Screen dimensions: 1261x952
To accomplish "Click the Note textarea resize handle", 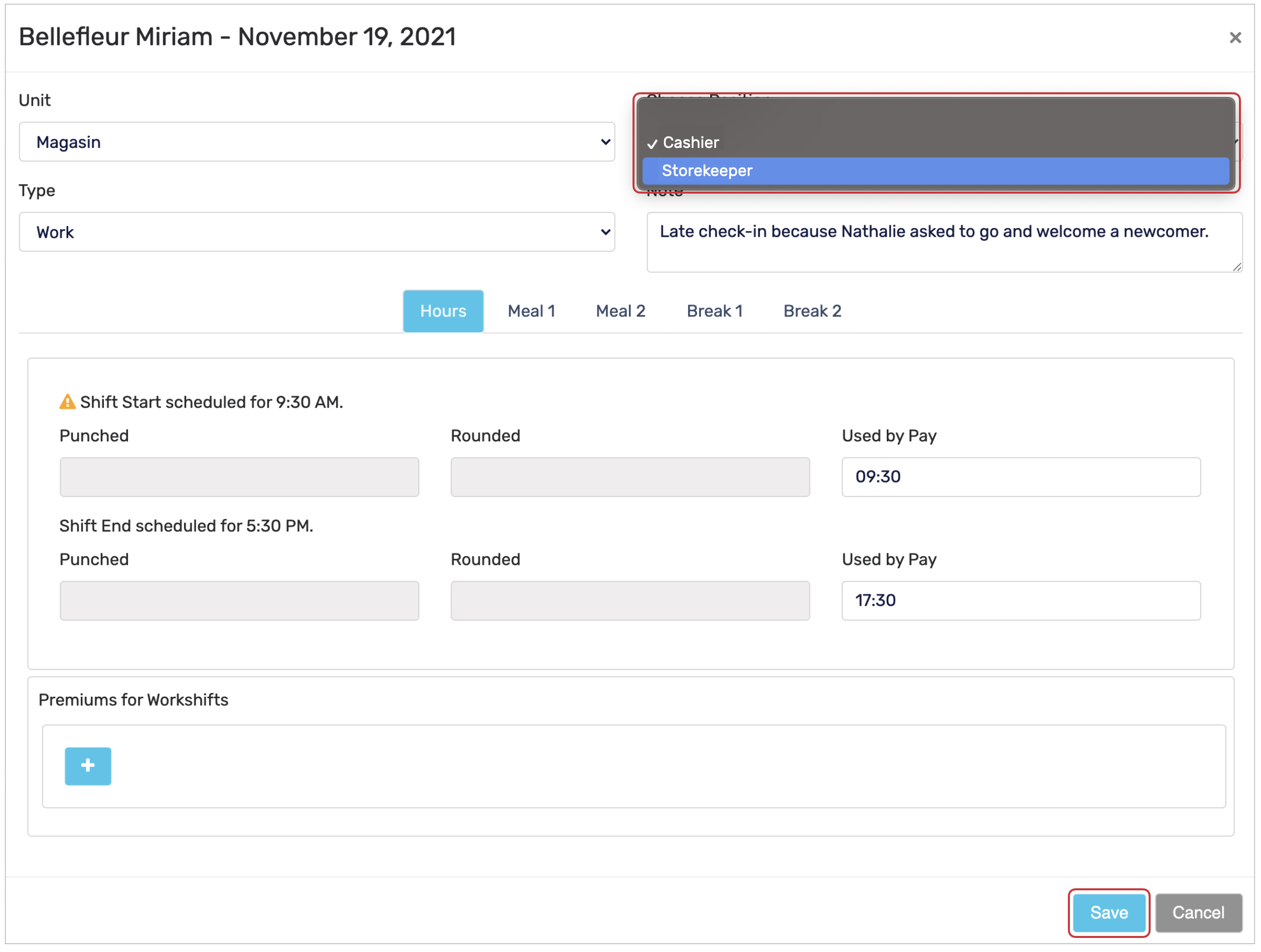I will tap(1236, 267).
